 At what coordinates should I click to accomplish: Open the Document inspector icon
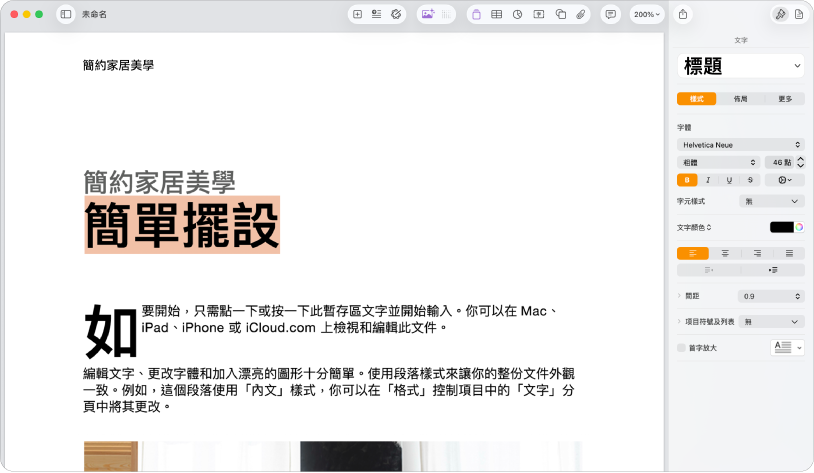click(799, 15)
